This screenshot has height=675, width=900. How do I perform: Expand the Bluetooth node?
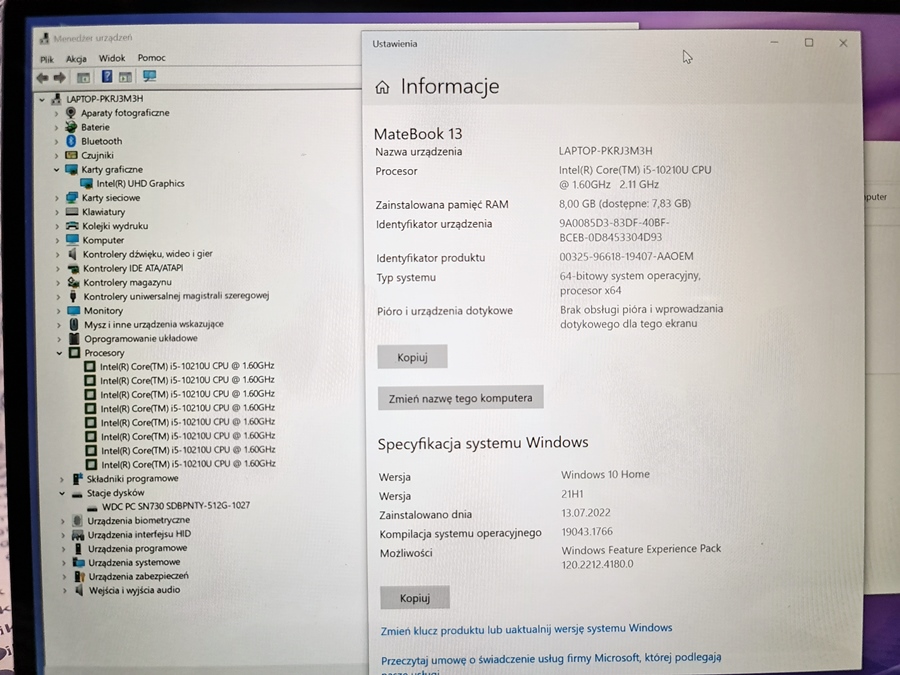pos(56,141)
